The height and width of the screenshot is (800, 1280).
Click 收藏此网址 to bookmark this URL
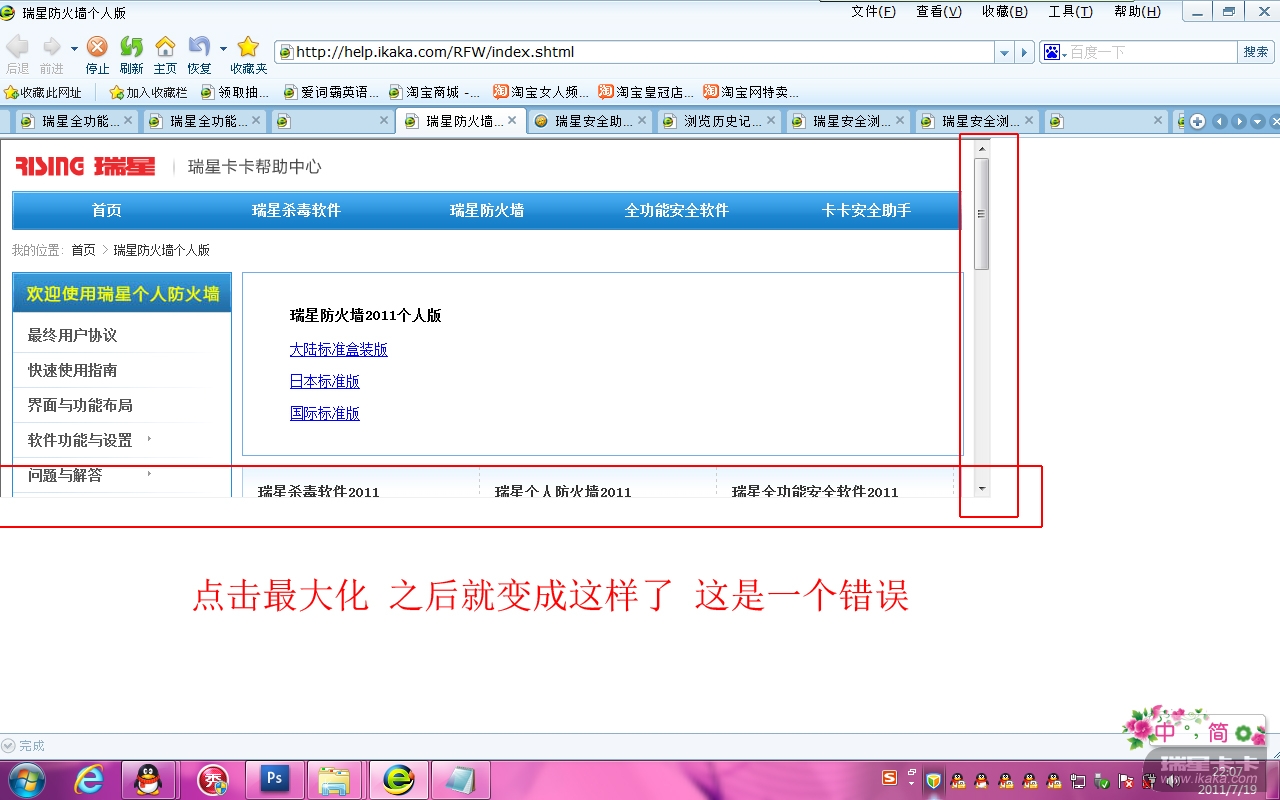(x=43, y=92)
